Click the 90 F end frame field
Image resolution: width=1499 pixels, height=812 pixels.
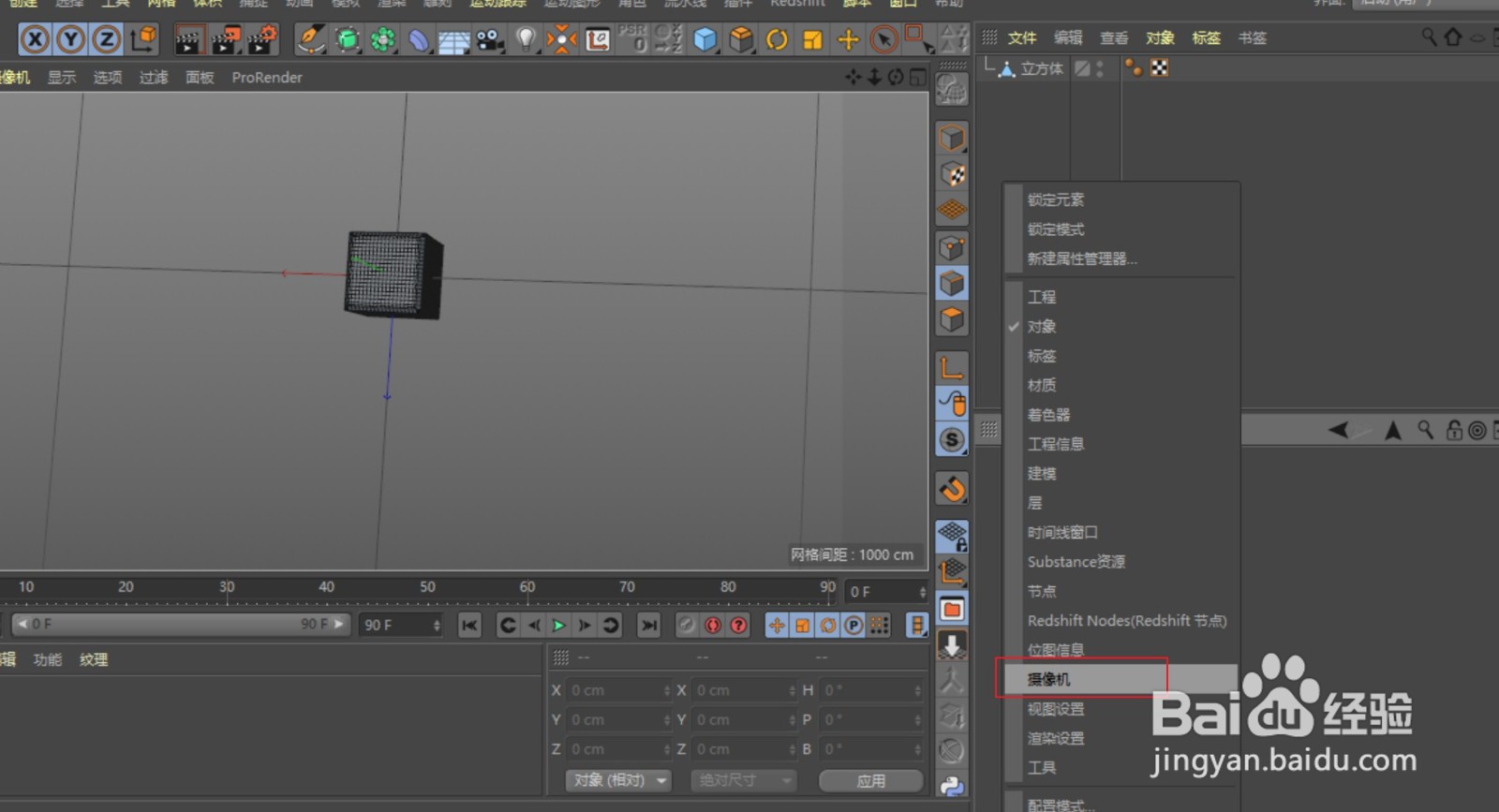400,625
